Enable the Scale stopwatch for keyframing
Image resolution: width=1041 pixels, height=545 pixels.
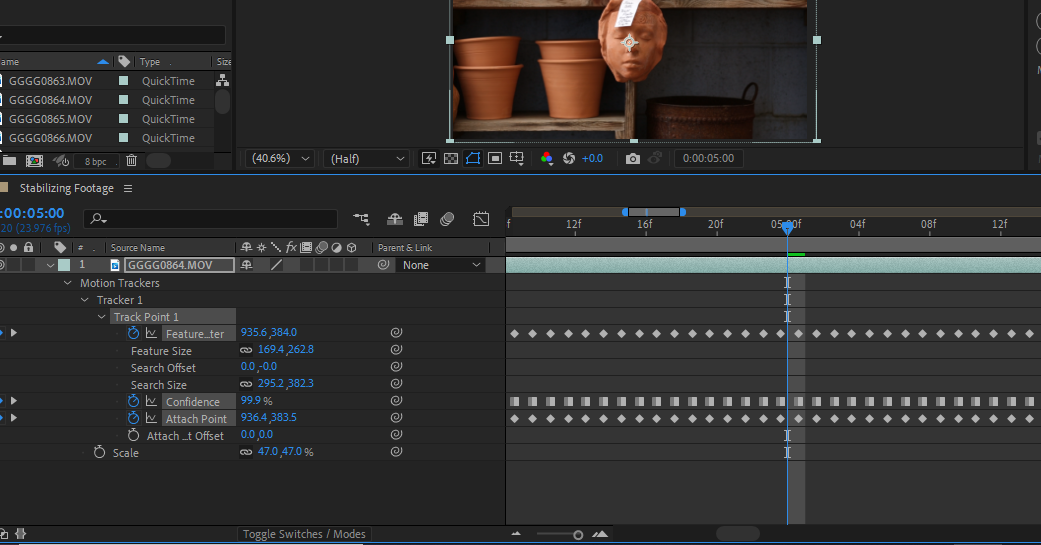pyautogui.click(x=100, y=452)
